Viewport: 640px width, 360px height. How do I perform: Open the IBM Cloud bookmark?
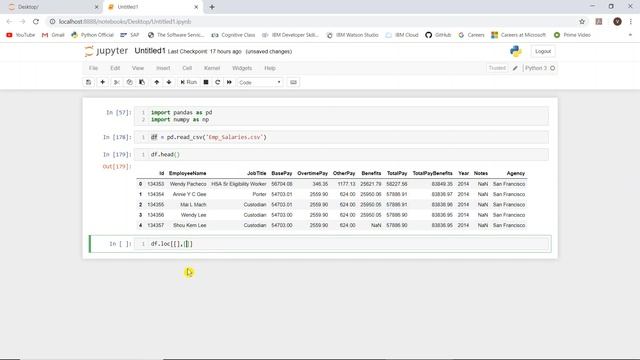tap(402, 35)
